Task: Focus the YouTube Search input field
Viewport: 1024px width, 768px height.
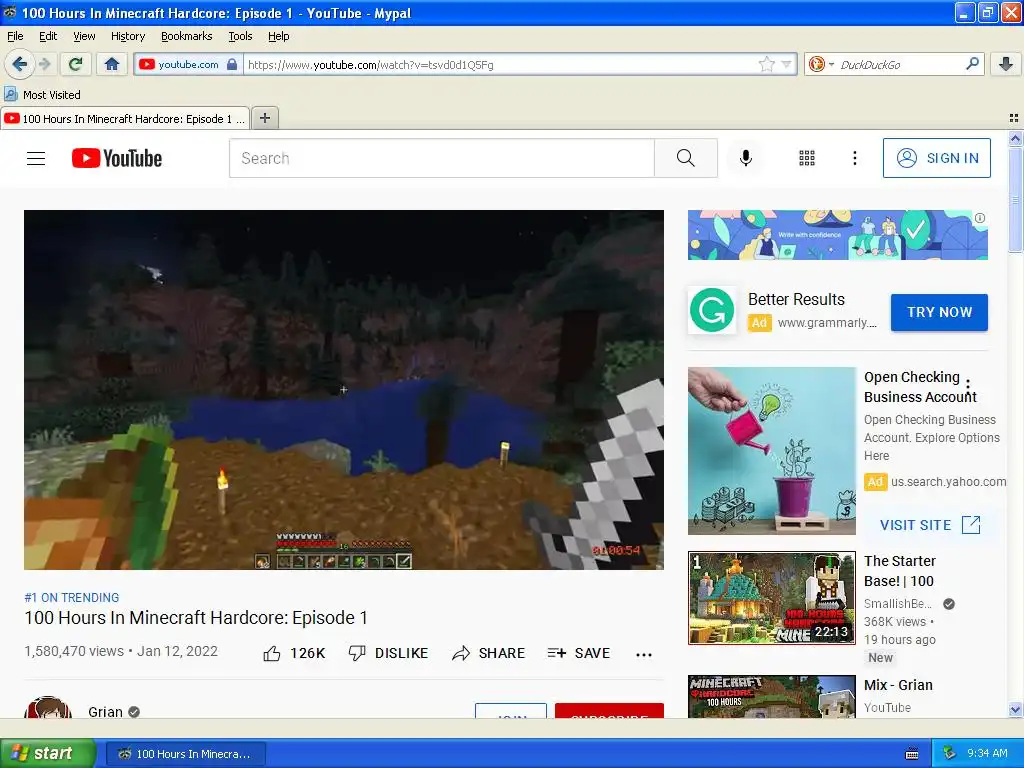Action: [x=441, y=158]
